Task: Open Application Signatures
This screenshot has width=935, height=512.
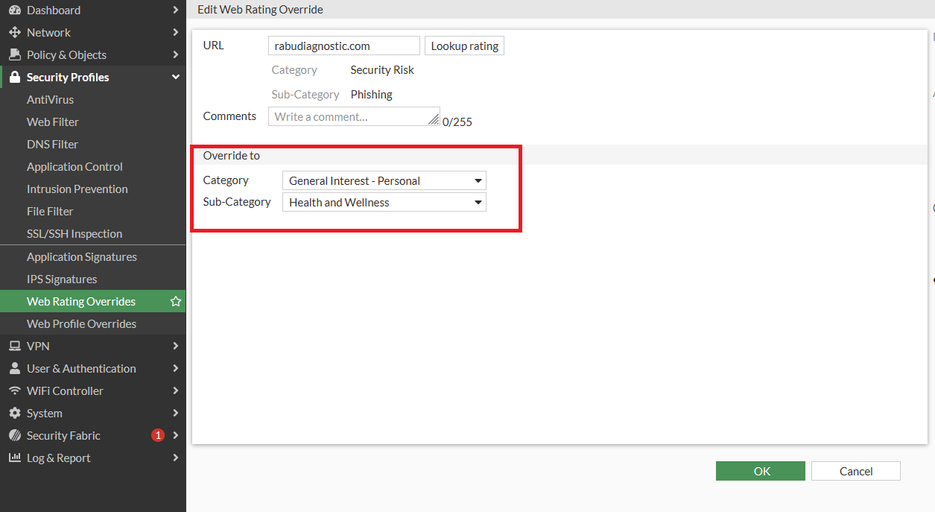Action: [82, 257]
